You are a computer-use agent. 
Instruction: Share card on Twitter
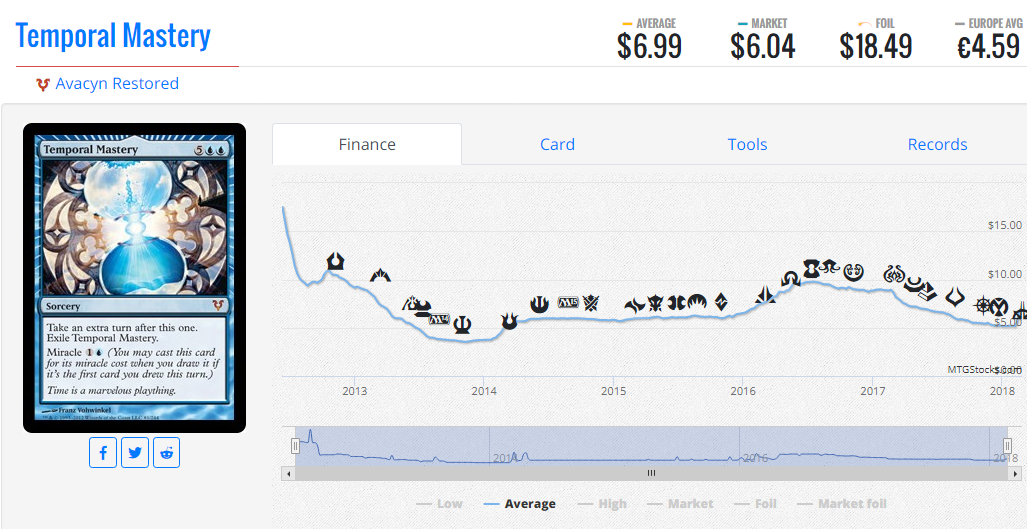click(x=135, y=452)
